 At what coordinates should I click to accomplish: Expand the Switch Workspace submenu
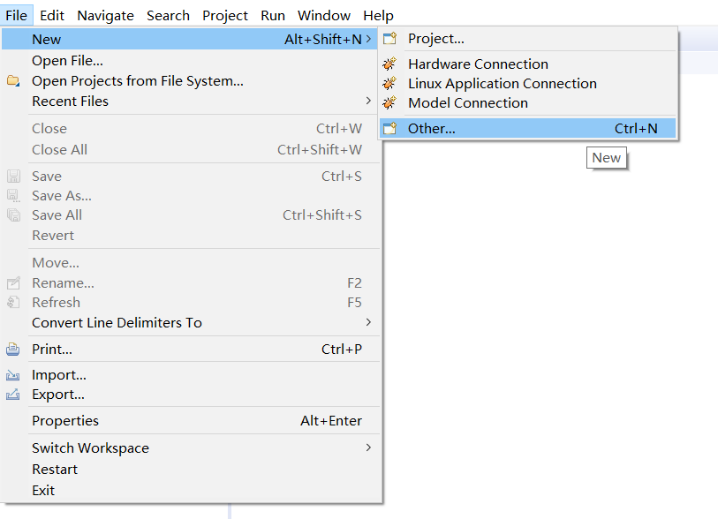[x=368, y=448]
